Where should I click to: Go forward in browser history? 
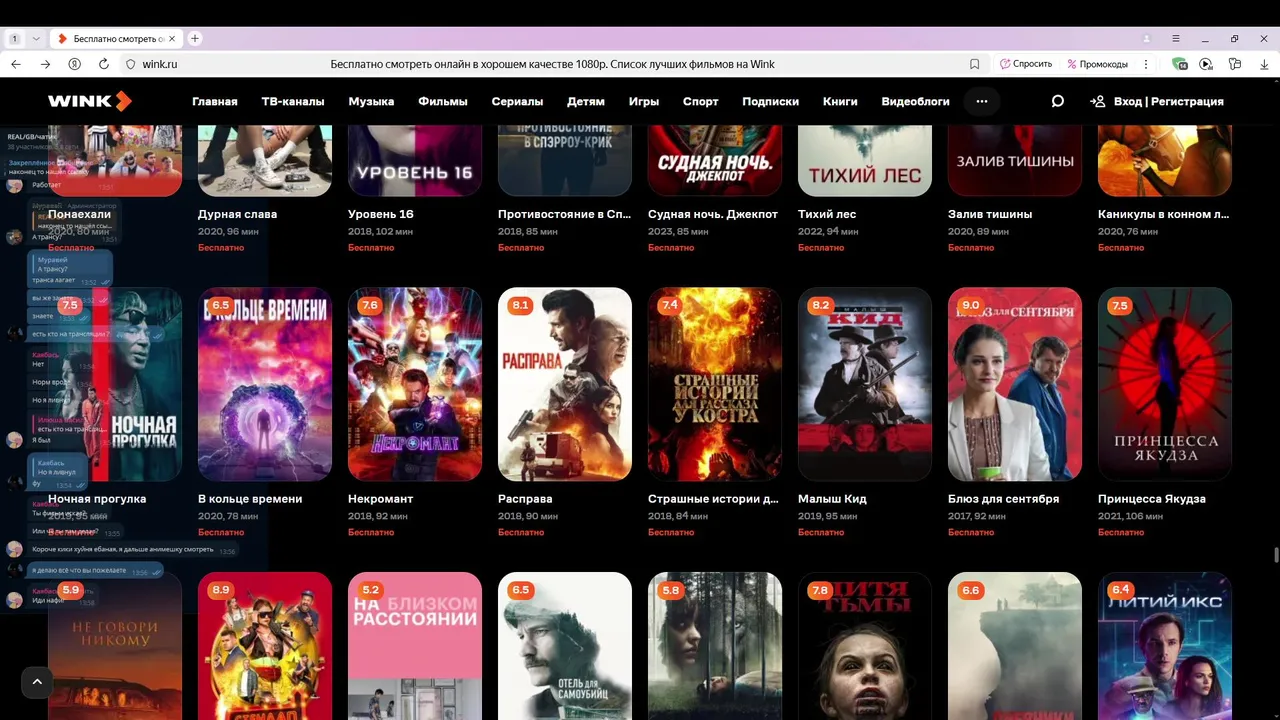point(45,64)
